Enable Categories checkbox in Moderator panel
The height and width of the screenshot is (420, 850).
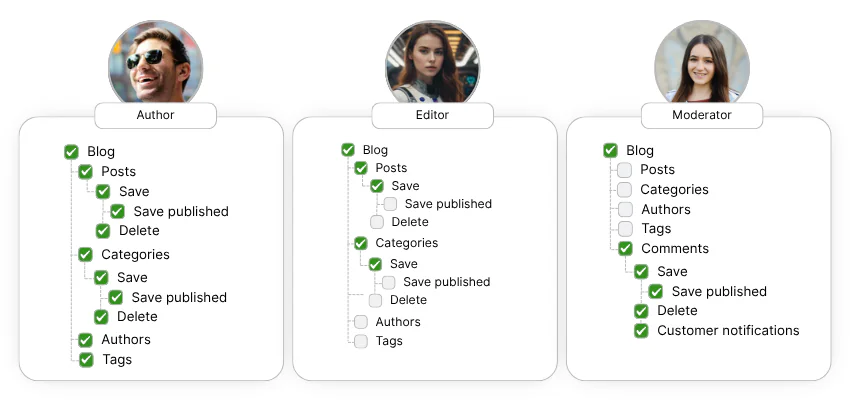(x=625, y=190)
